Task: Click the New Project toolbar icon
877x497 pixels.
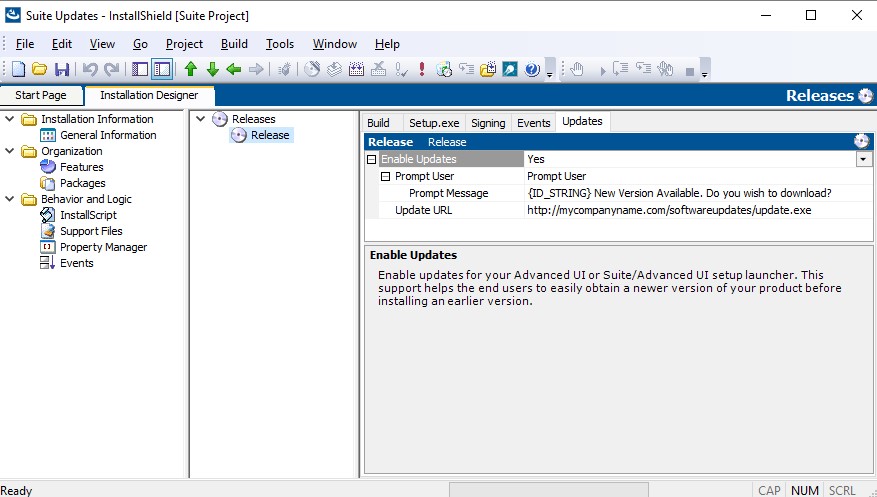Action: [18, 69]
